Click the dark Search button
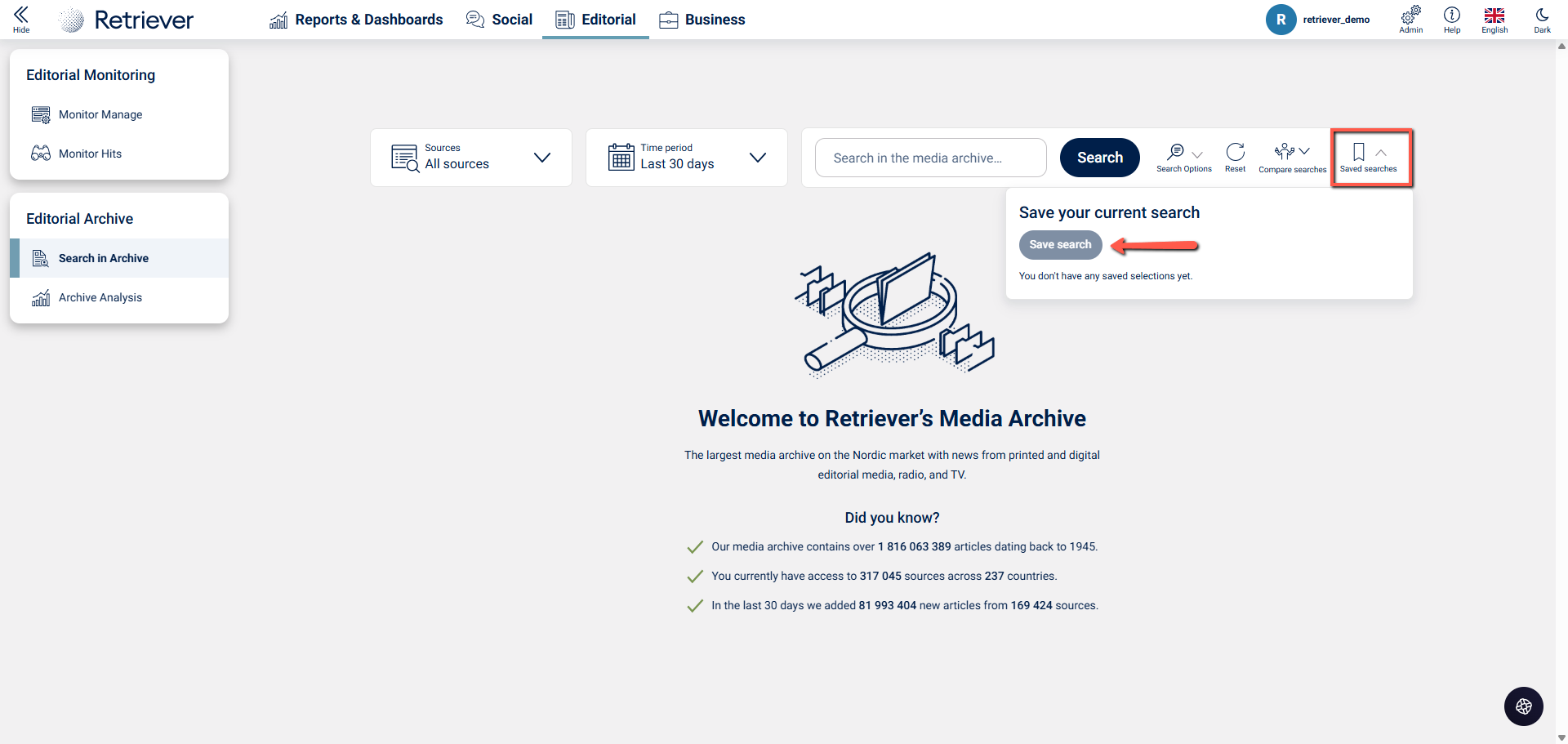The width and height of the screenshot is (1568, 744). [1100, 158]
